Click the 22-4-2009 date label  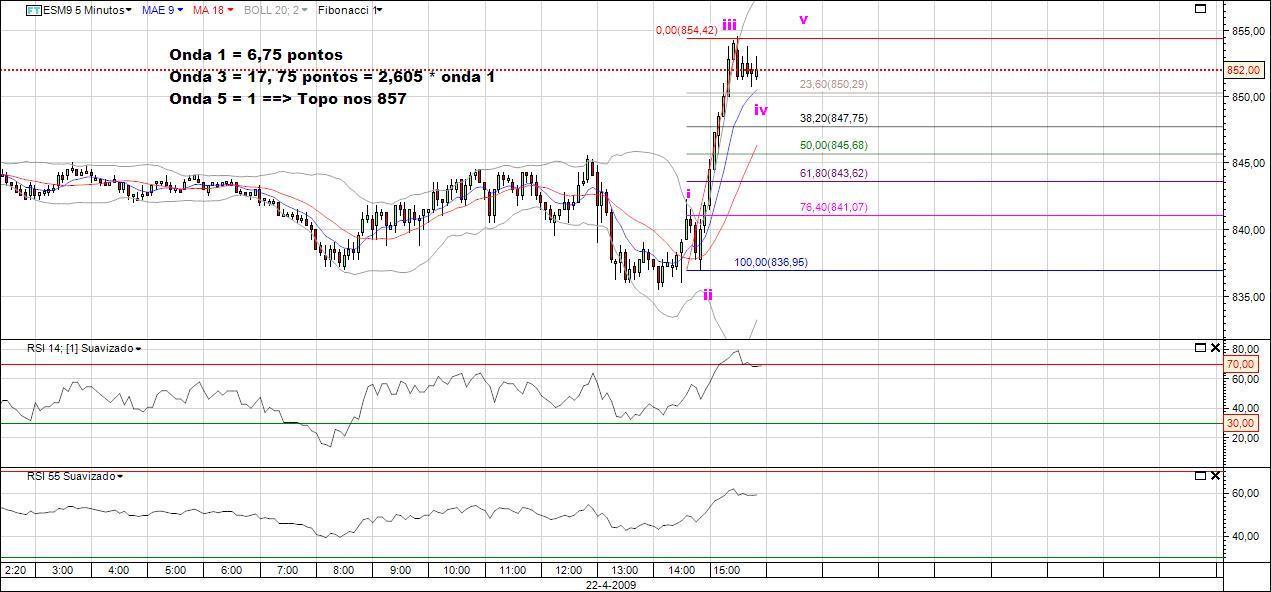(x=610, y=585)
